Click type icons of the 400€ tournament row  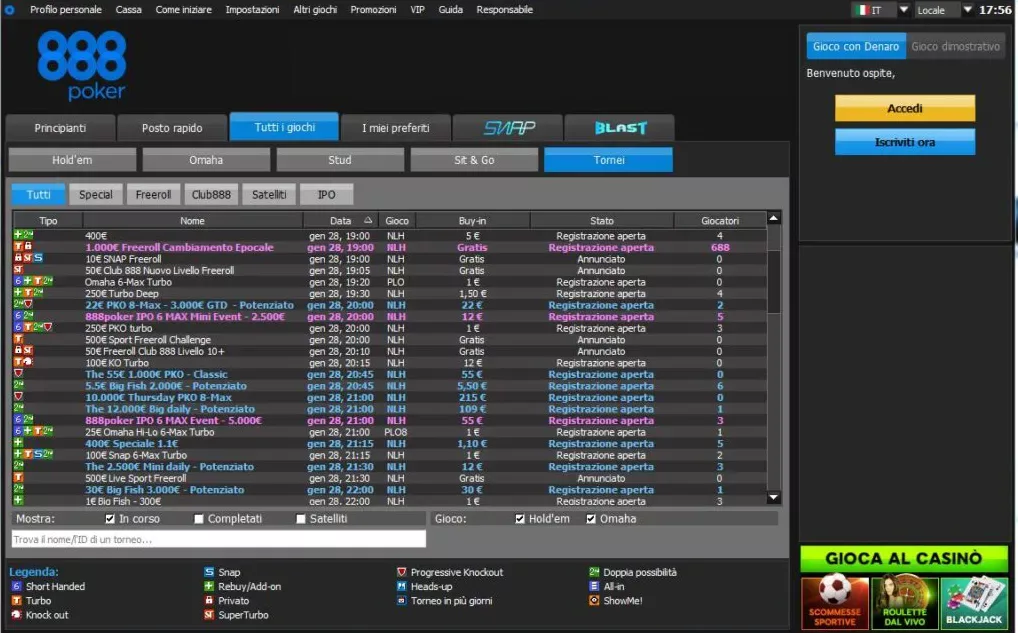pyautogui.click(x=23, y=236)
